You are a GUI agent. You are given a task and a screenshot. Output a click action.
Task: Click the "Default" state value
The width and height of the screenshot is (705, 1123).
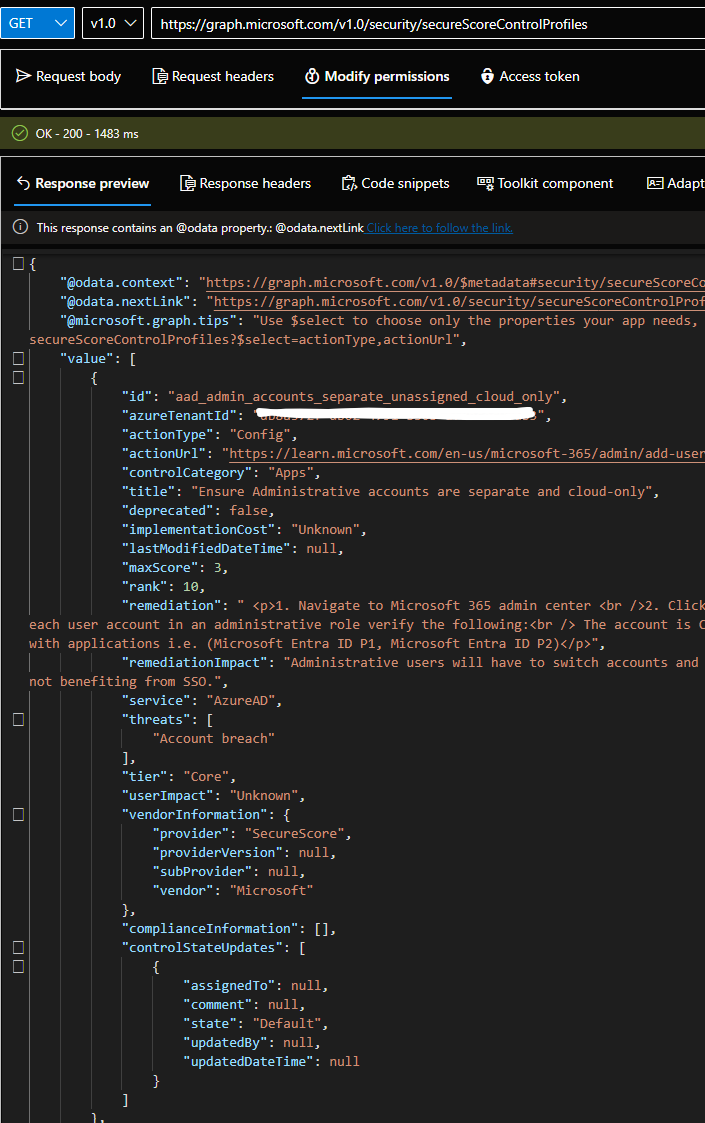287,1023
